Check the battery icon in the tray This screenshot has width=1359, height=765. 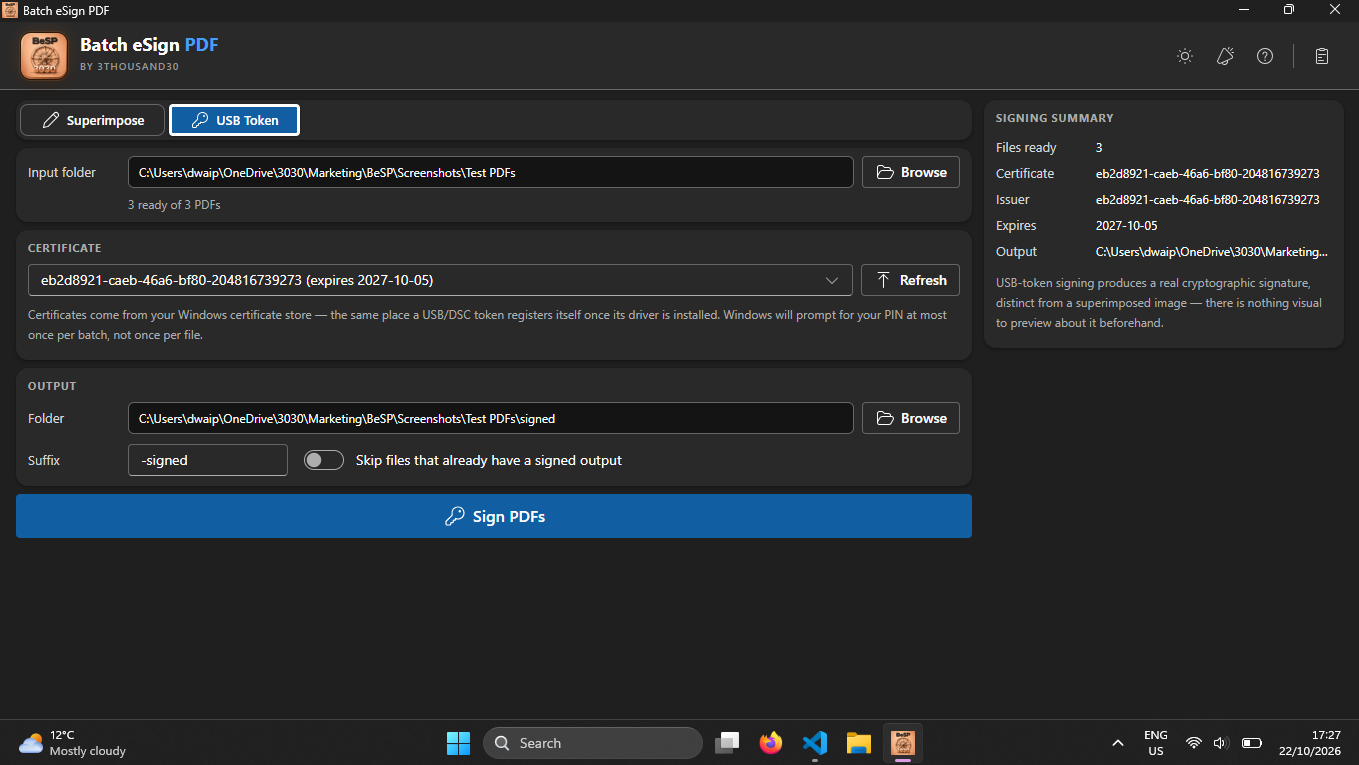[x=1251, y=743]
